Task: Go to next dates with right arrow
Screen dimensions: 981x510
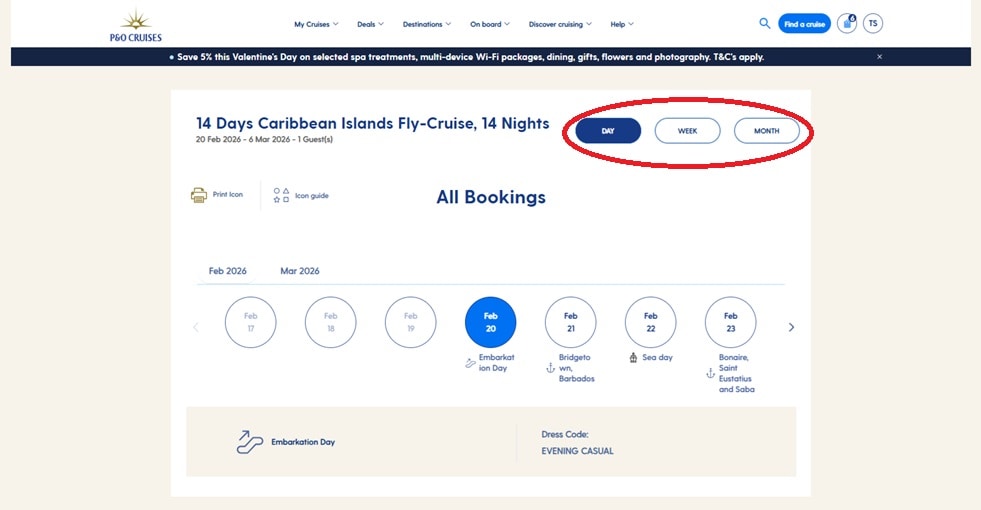Action: coord(791,327)
